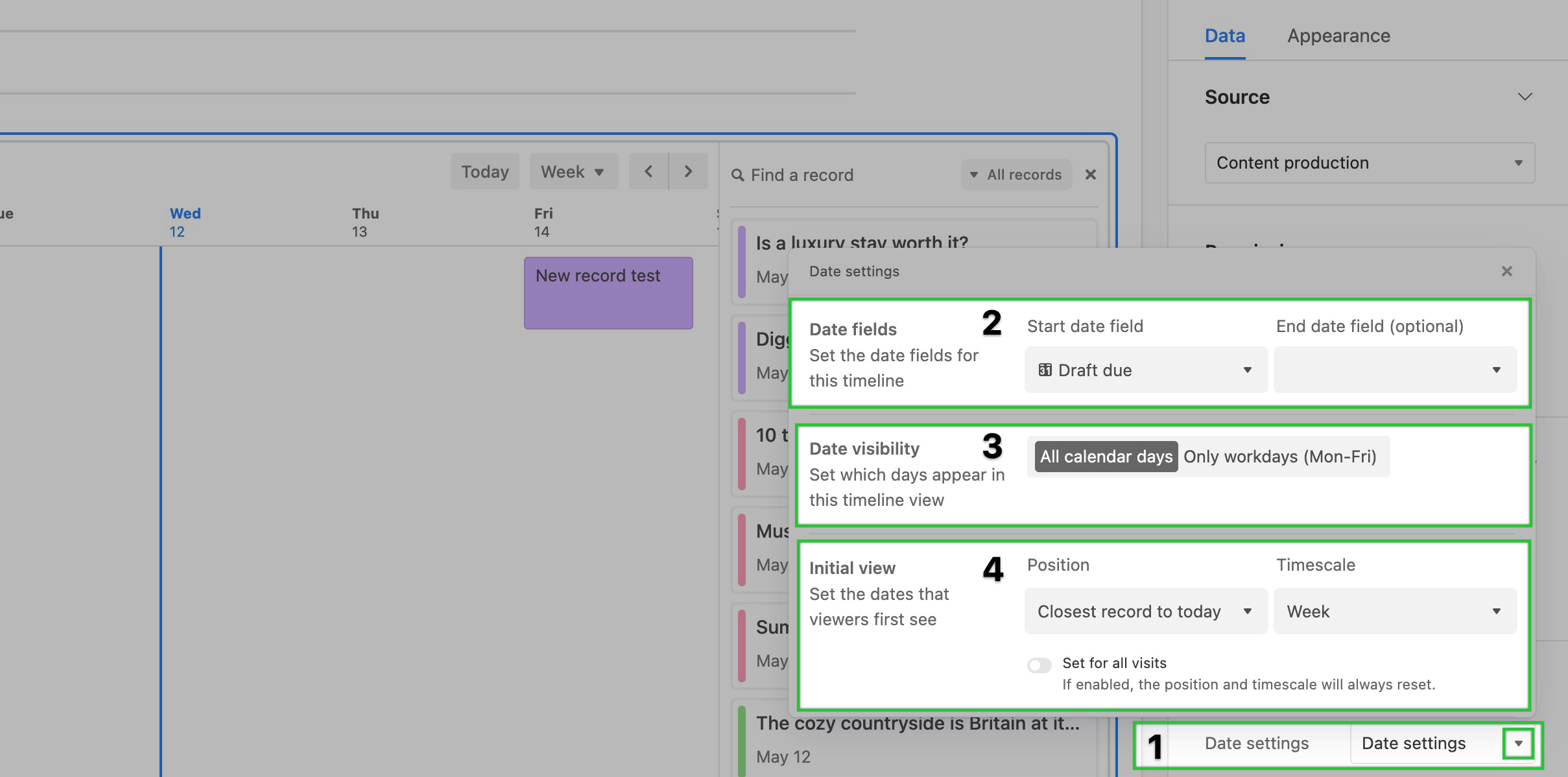Select Only workdays (Mon-Fri) option

pyautogui.click(x=1279, y=457)
